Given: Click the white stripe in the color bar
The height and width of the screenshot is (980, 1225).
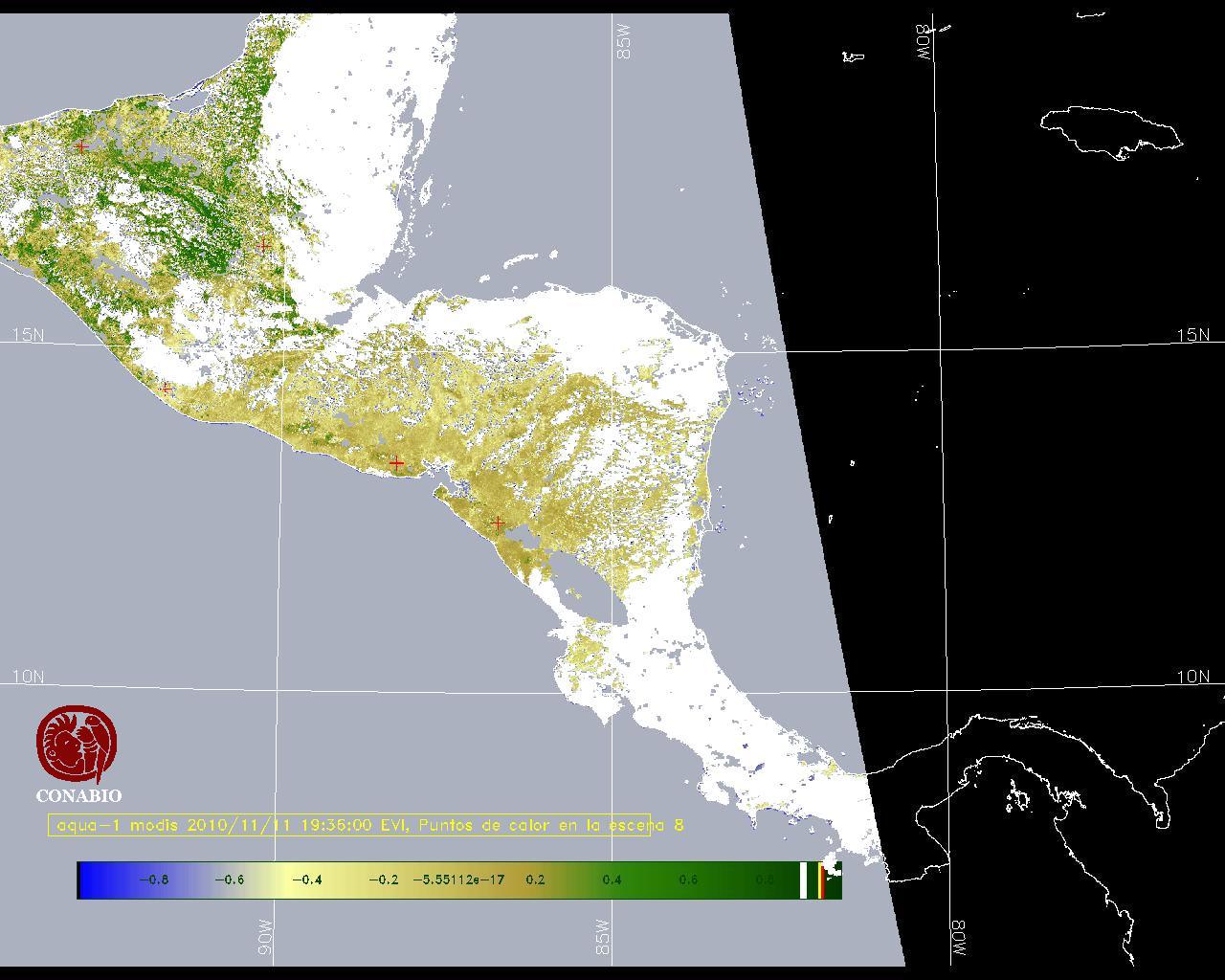Looking at the screenshot, I should point(803,880).
